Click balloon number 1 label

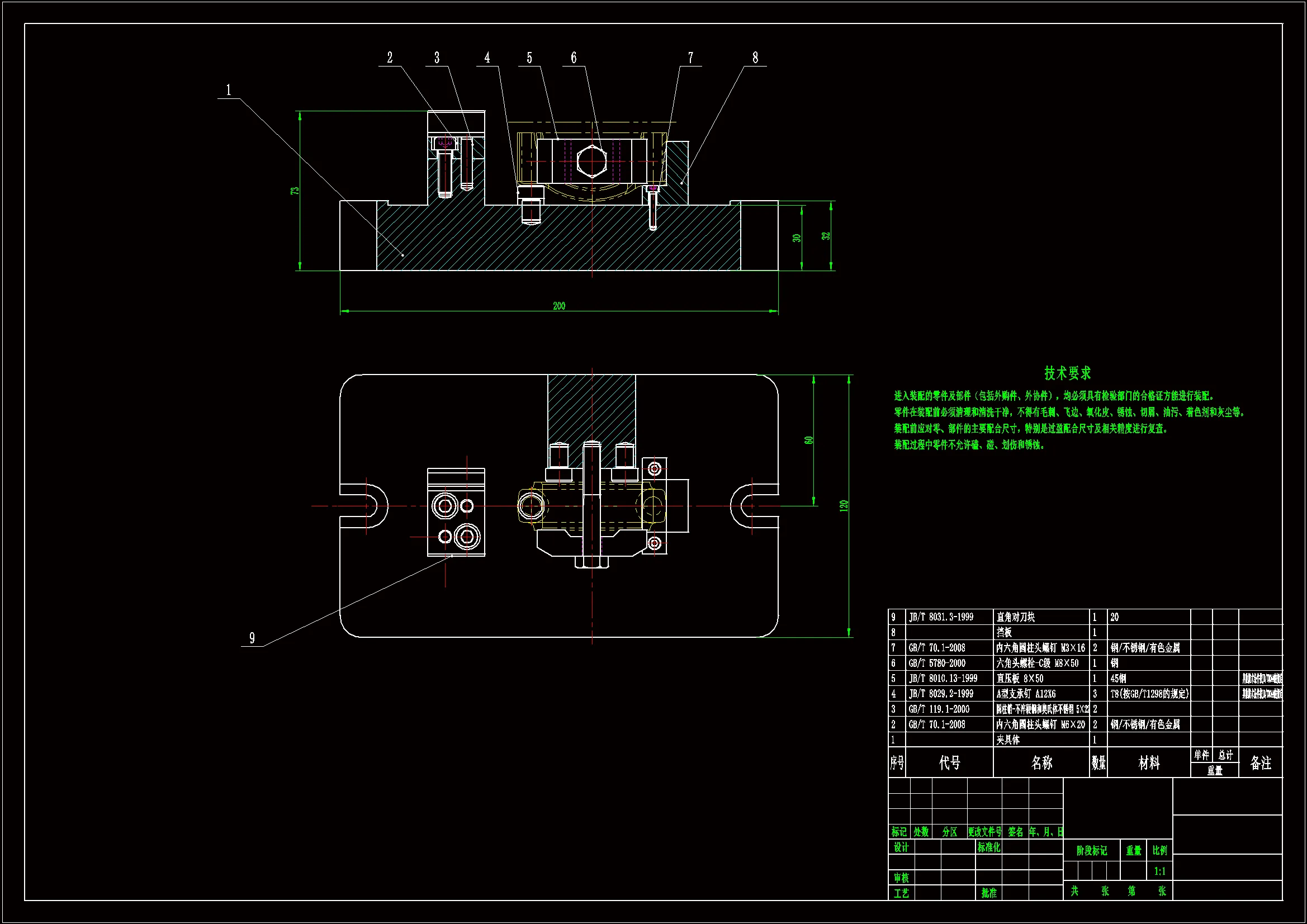228,90
